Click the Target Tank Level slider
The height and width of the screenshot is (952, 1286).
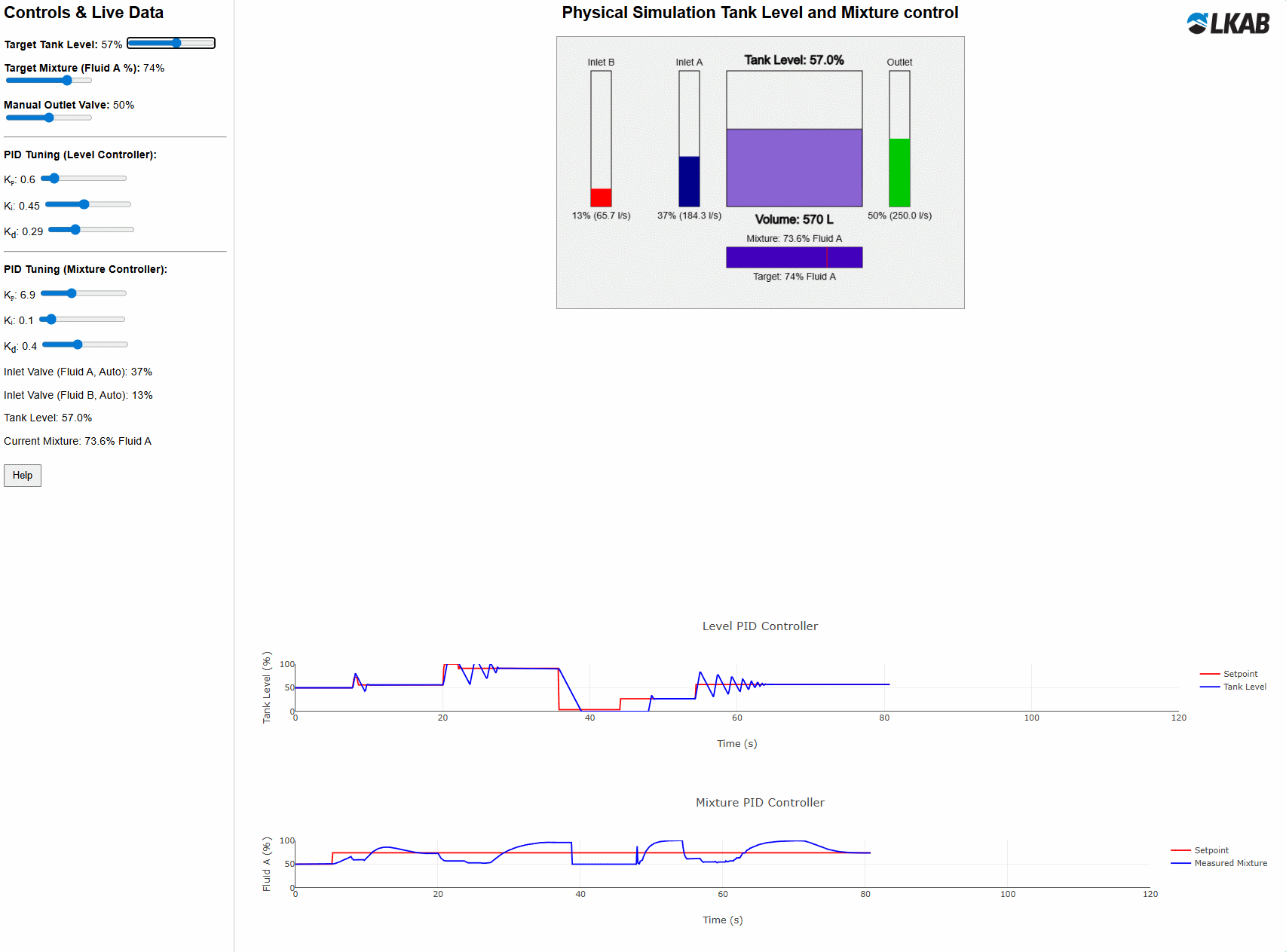[x=171, y=43]
